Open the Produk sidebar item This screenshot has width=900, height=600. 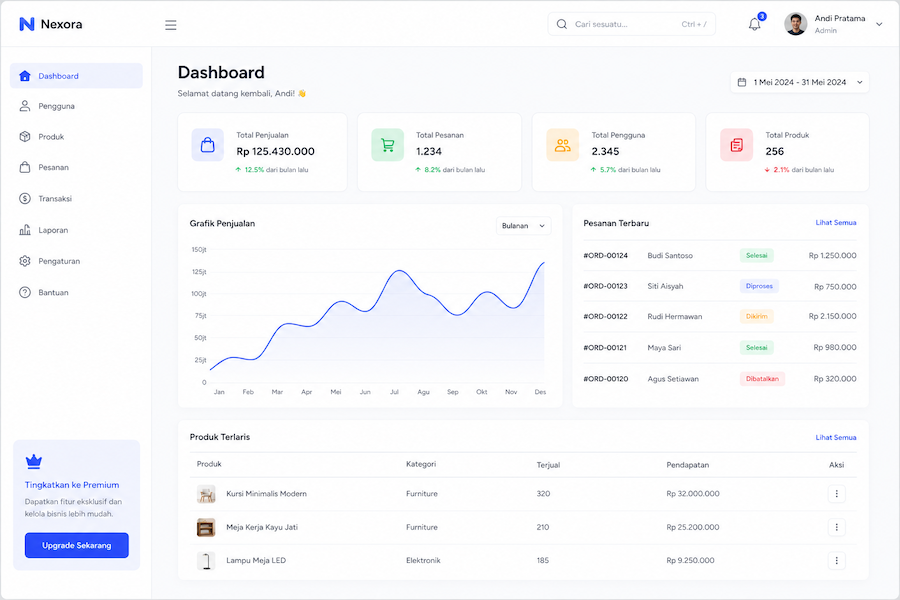[x=76, y=137]
